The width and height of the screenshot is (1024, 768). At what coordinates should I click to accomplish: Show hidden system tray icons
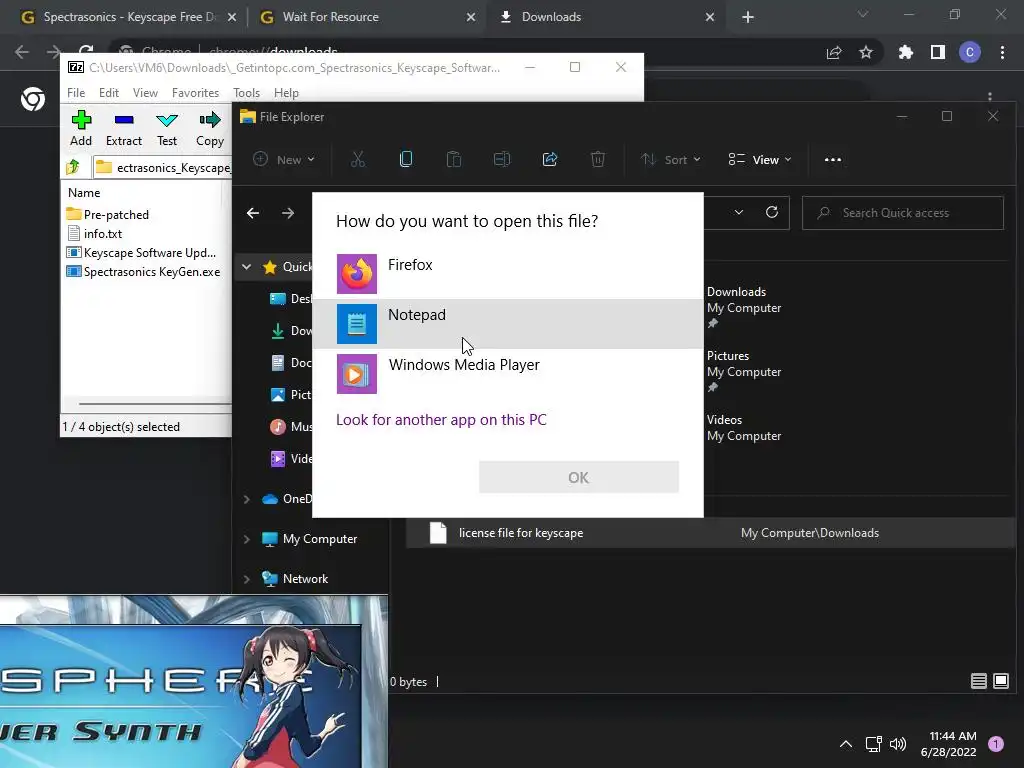click(x=846, y=744)
